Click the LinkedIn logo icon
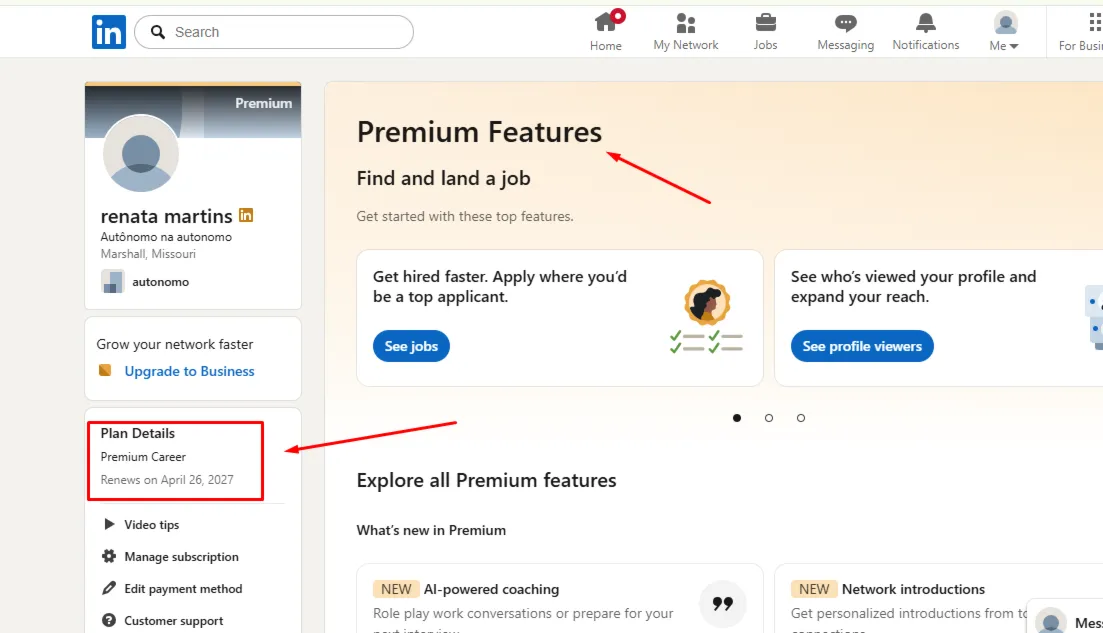Viewport: 1103px width, 633px height. tap(108, 32)
